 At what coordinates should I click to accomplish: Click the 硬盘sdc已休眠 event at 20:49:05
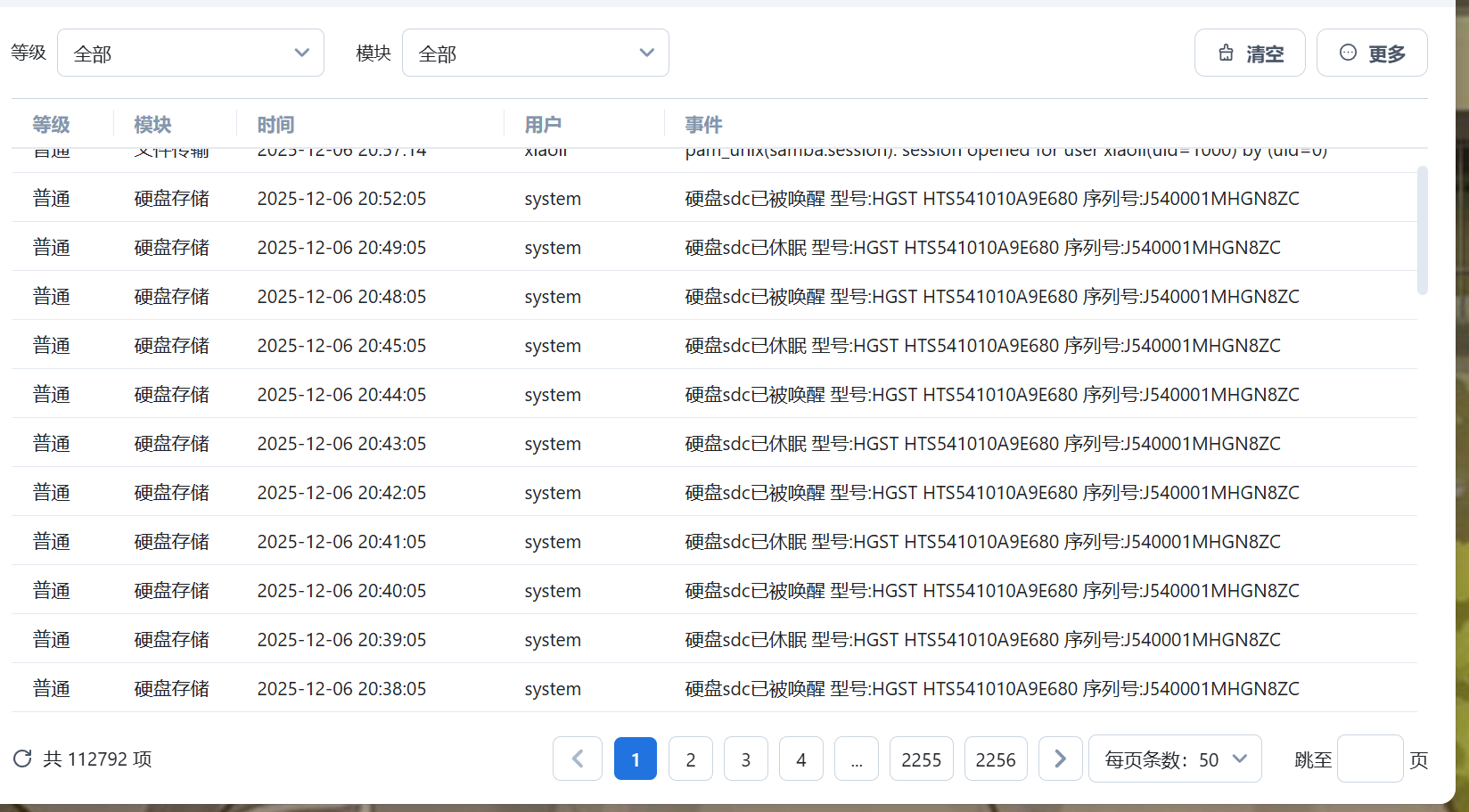click(982, 248)
